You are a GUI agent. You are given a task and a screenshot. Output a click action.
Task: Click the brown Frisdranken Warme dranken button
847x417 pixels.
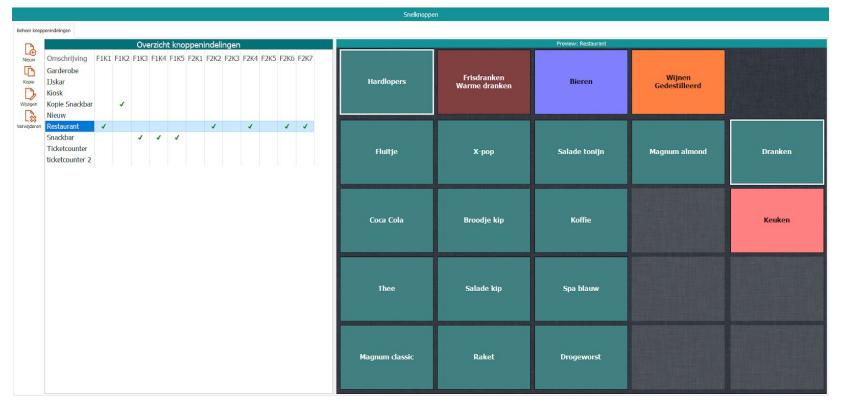pos(483,82)
